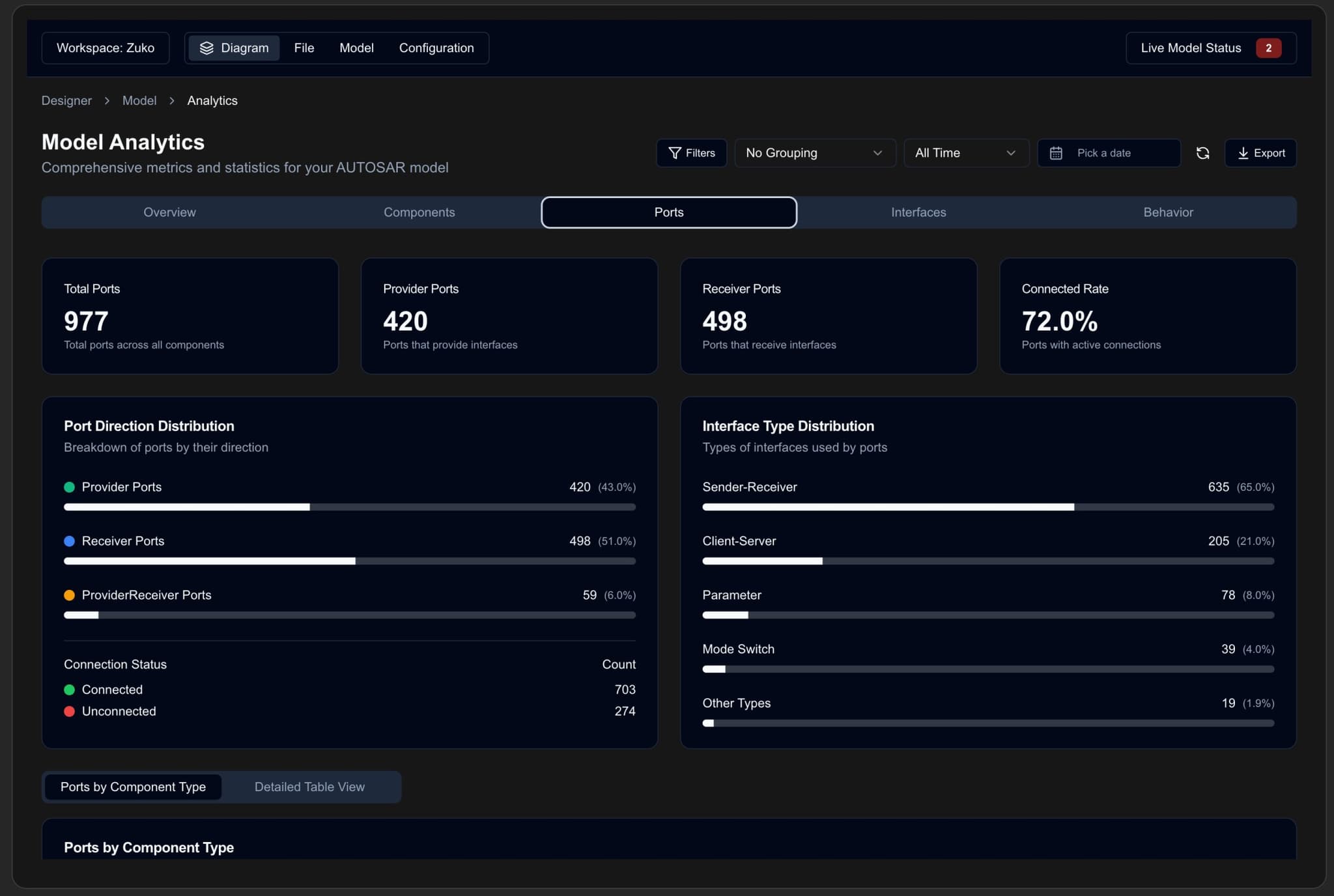The height and width of the screenshot is (896, 1334).
Task: Open the No Grouping dropdown
Action: pyautogui.click(x=814, y=153)
